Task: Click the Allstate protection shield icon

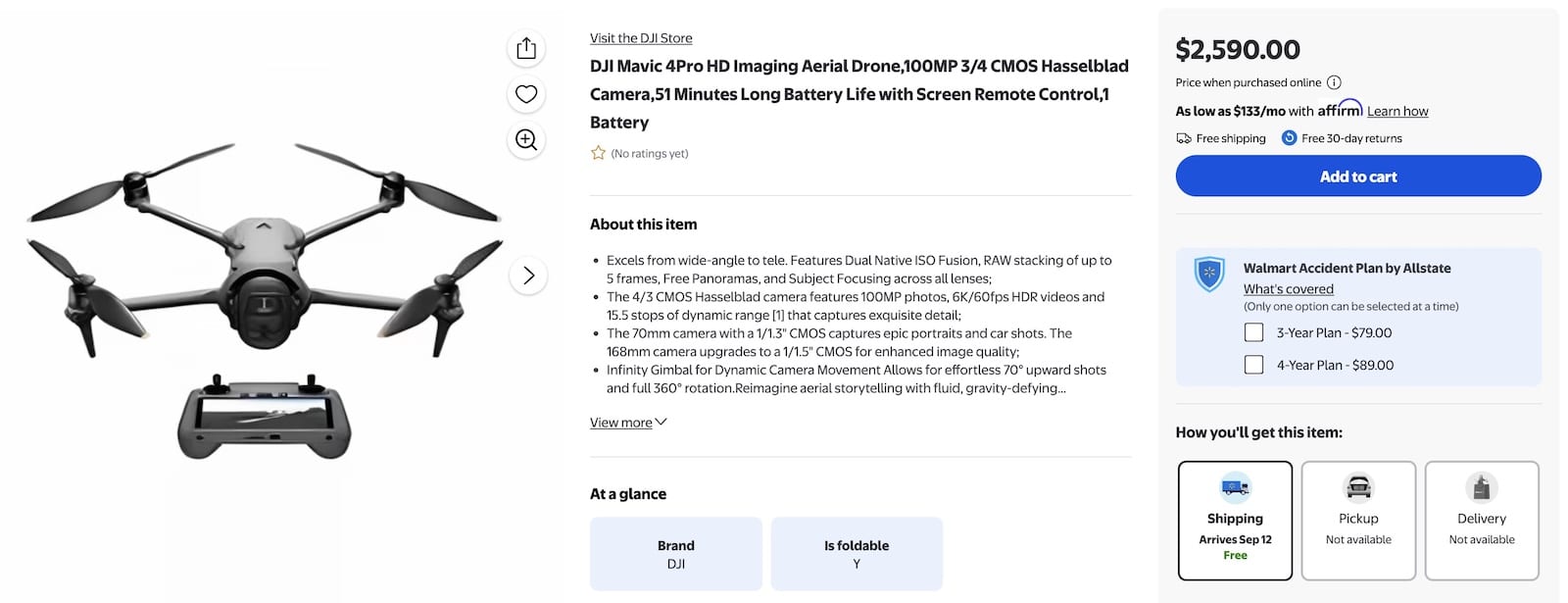Action: point(1208,274)
